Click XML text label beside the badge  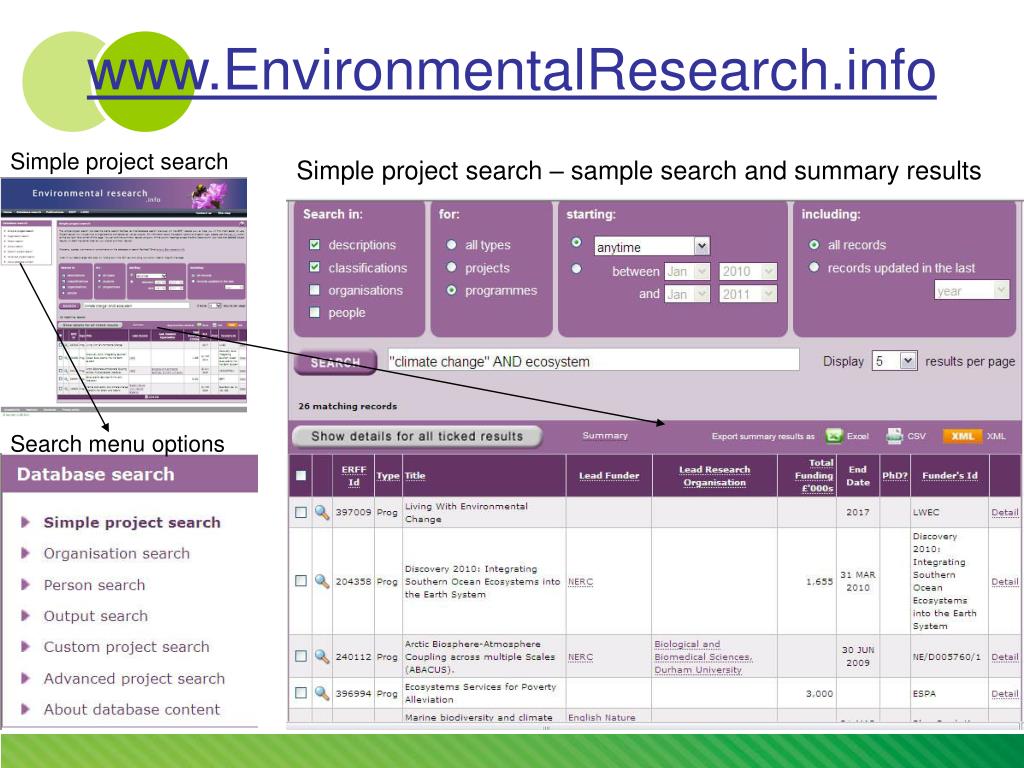996,436
